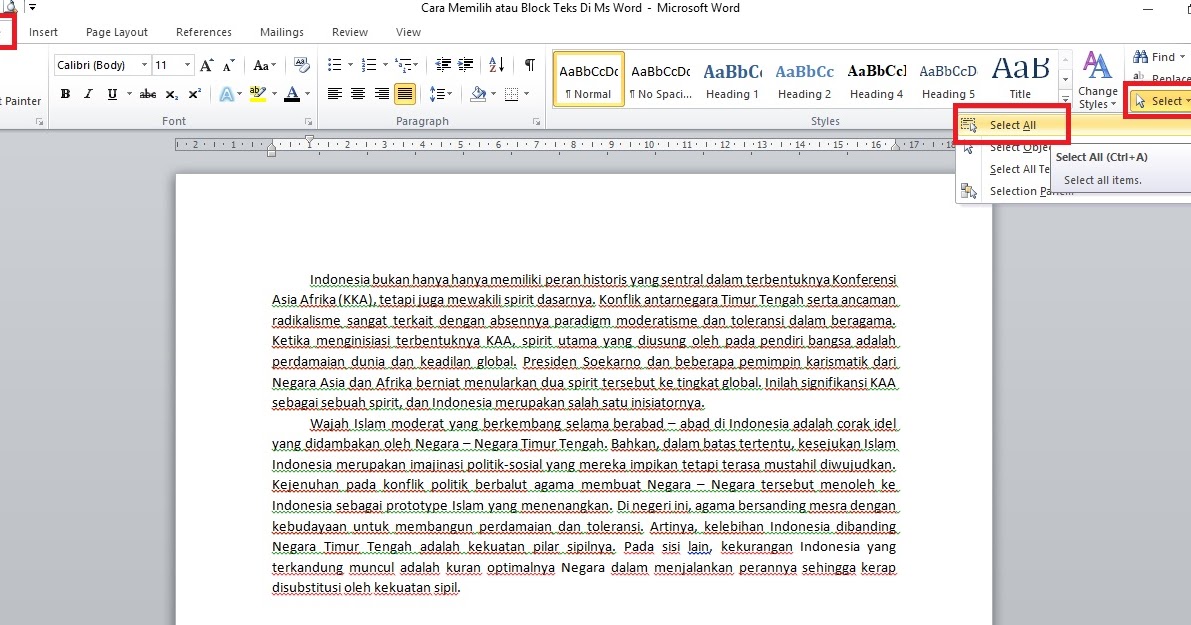Toggle the bullet list icon
Viewport: 1191px width, 625px height.
tap(336, 65)
